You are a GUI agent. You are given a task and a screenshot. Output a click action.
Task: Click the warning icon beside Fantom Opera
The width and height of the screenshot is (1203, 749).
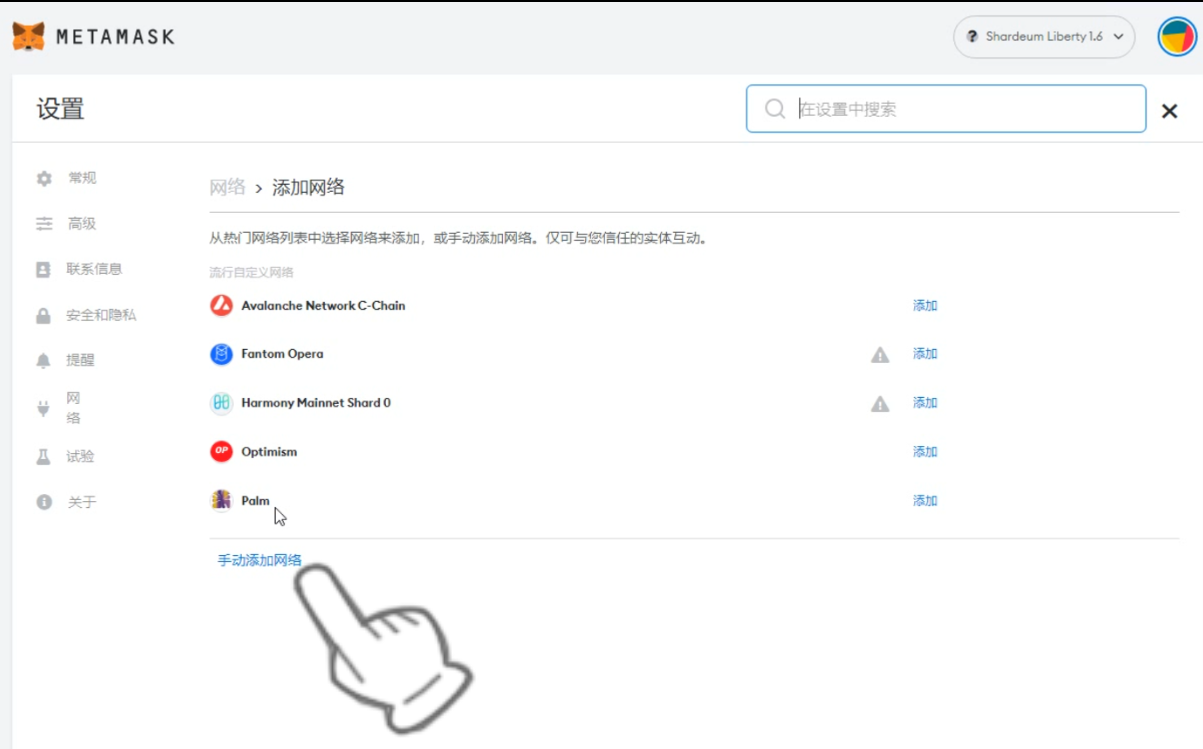pyautogui.click(x=881, y=353)
